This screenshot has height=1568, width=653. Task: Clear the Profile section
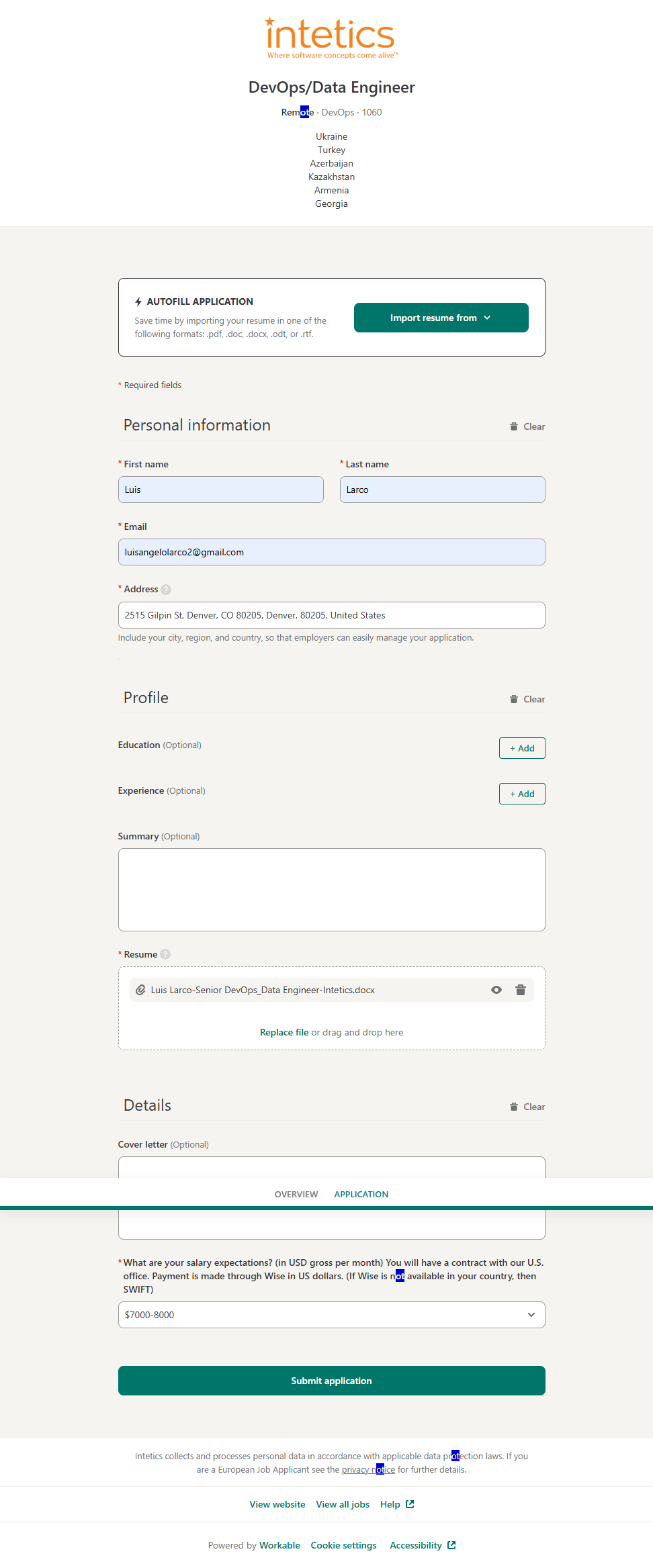tap(527, 699)
